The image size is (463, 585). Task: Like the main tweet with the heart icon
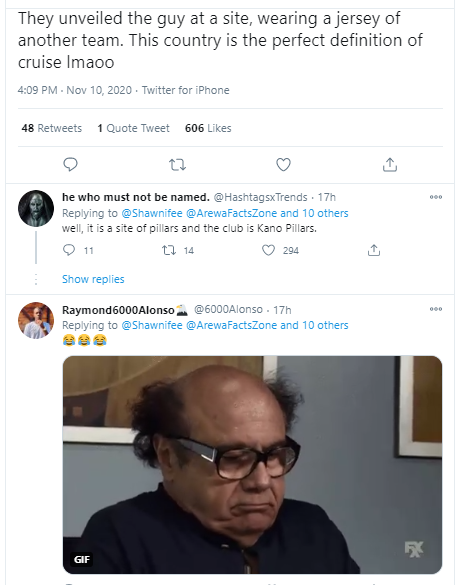[x=284, y=165]
